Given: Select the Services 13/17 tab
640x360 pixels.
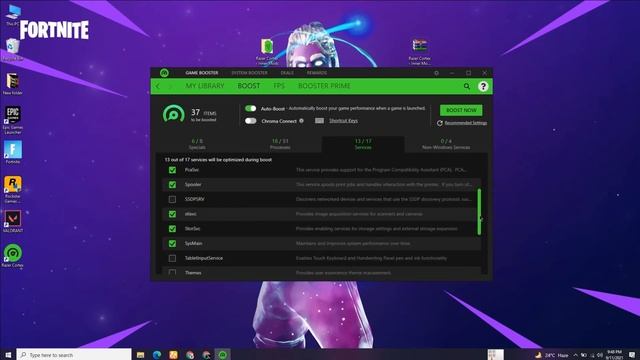Looking at the screenshot, I should click(x=363, y=144).
